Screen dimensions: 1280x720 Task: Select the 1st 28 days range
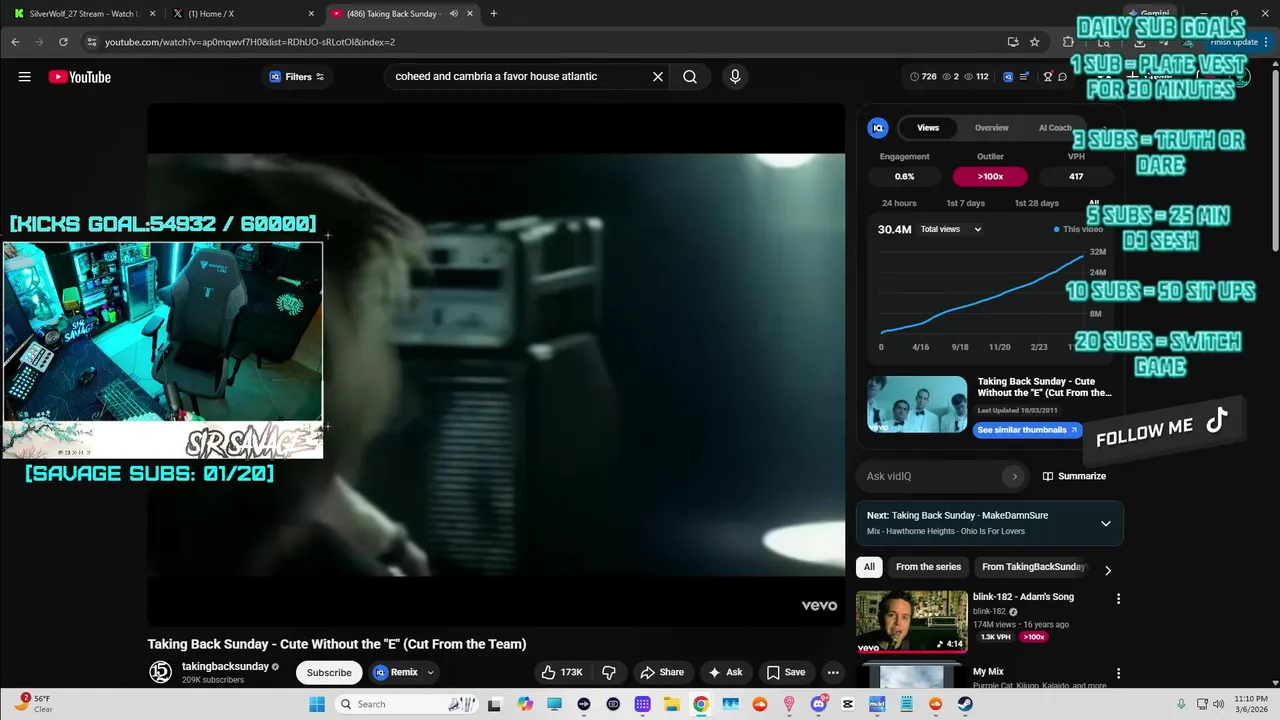coord(1036,203)
